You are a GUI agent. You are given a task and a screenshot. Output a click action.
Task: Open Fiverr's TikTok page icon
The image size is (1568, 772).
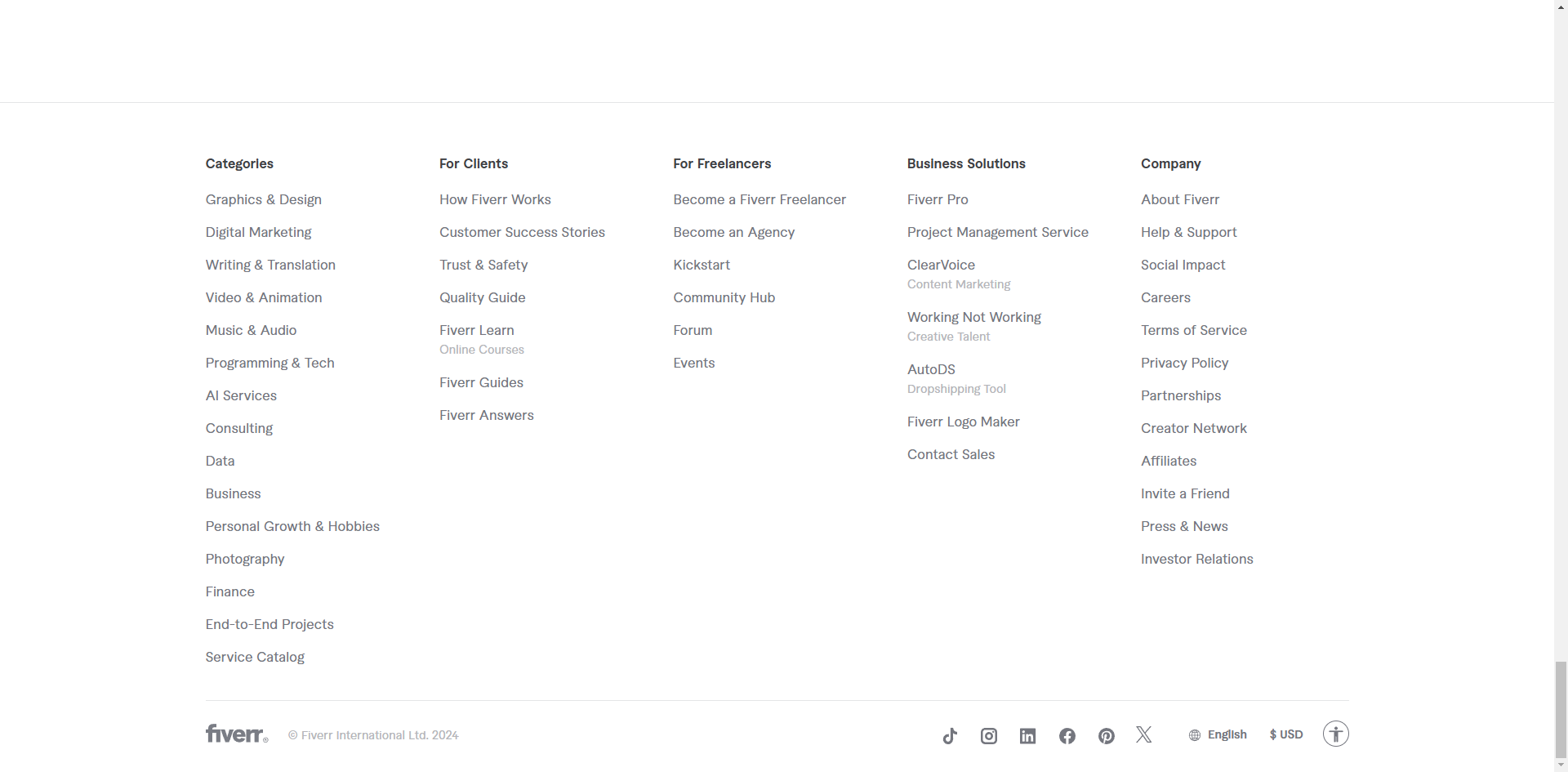pos(950,736)
